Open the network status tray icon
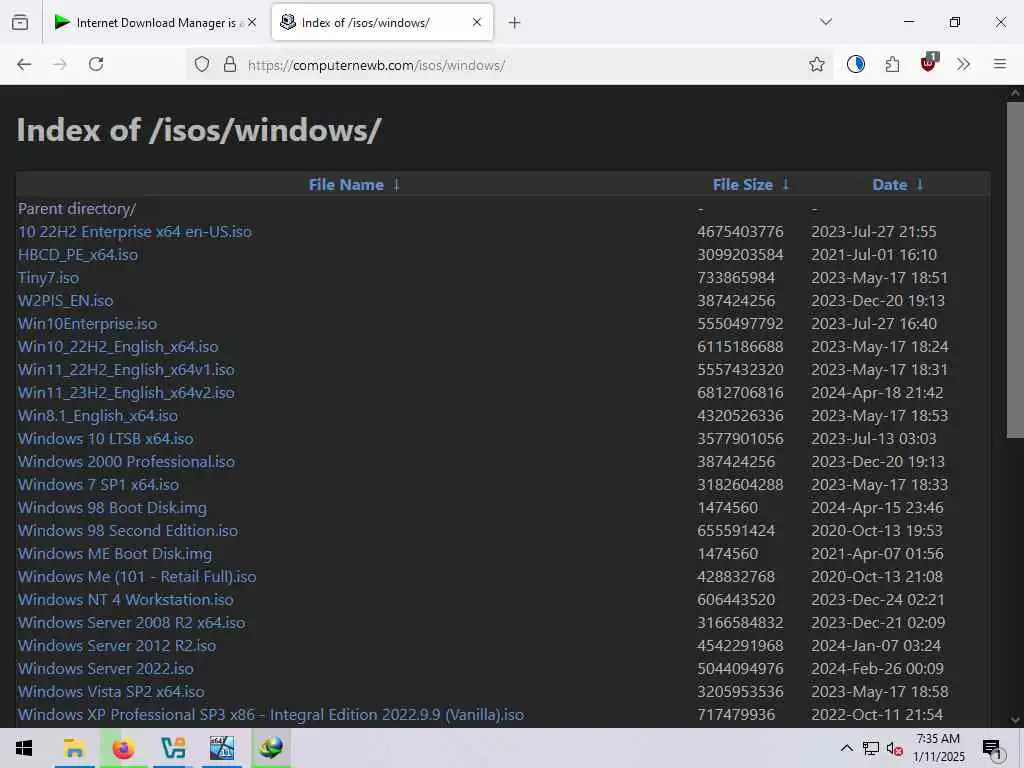1024x768 pixels. coord(871,748)
